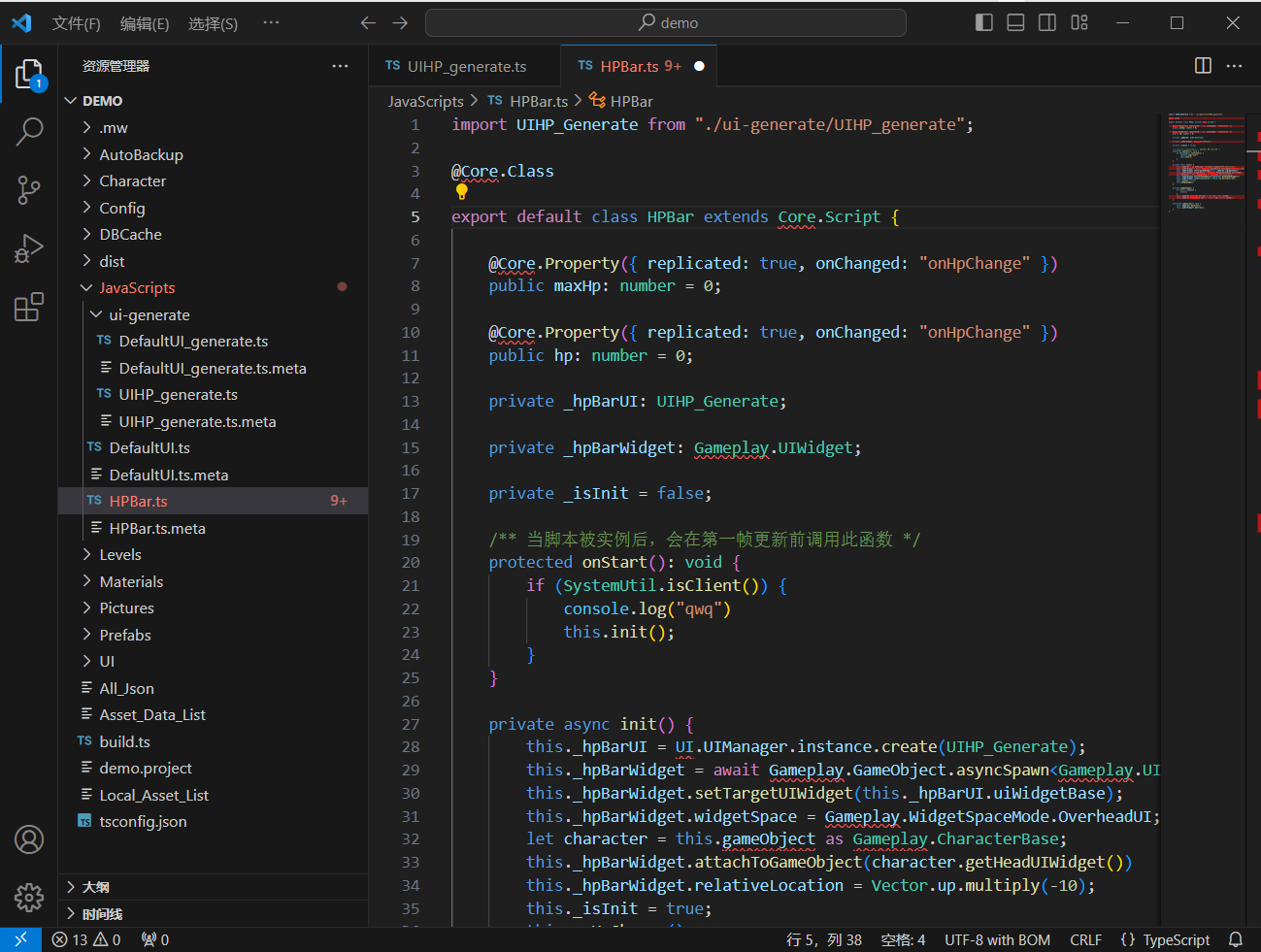This screenshot has width=1261, height=952.
Task: Click cursor position 行 5, 列 38
Action: tap(824, 939)
